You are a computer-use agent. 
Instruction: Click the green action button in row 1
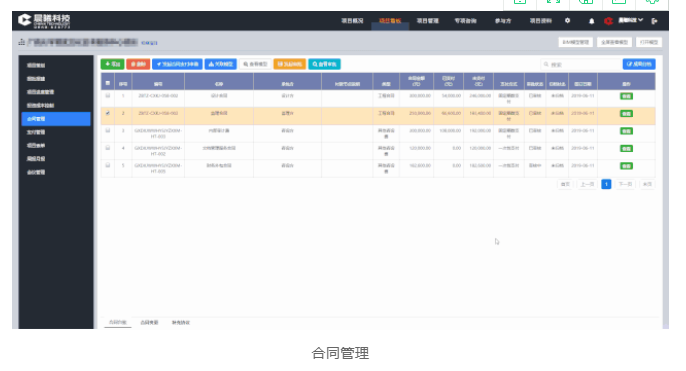[x=626, y=96]
